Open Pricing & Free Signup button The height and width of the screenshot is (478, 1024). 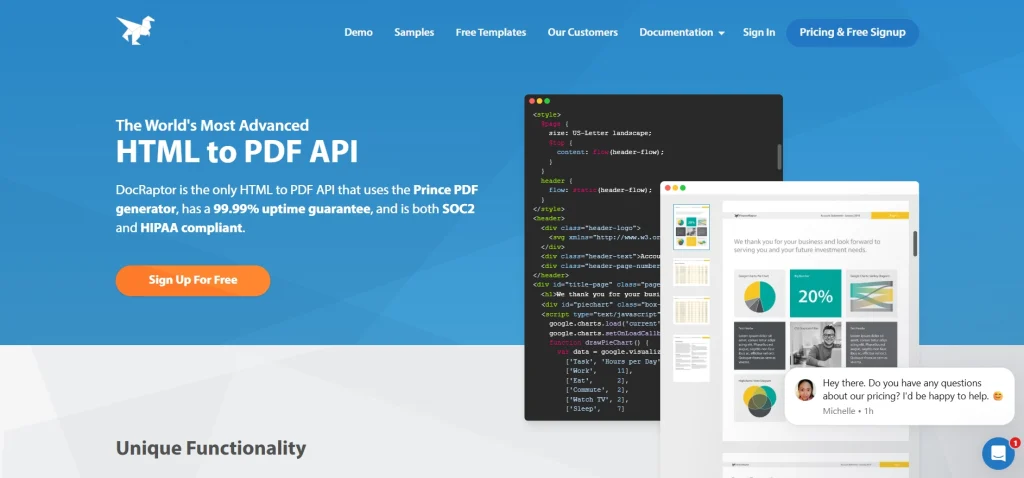click(852, 33)
